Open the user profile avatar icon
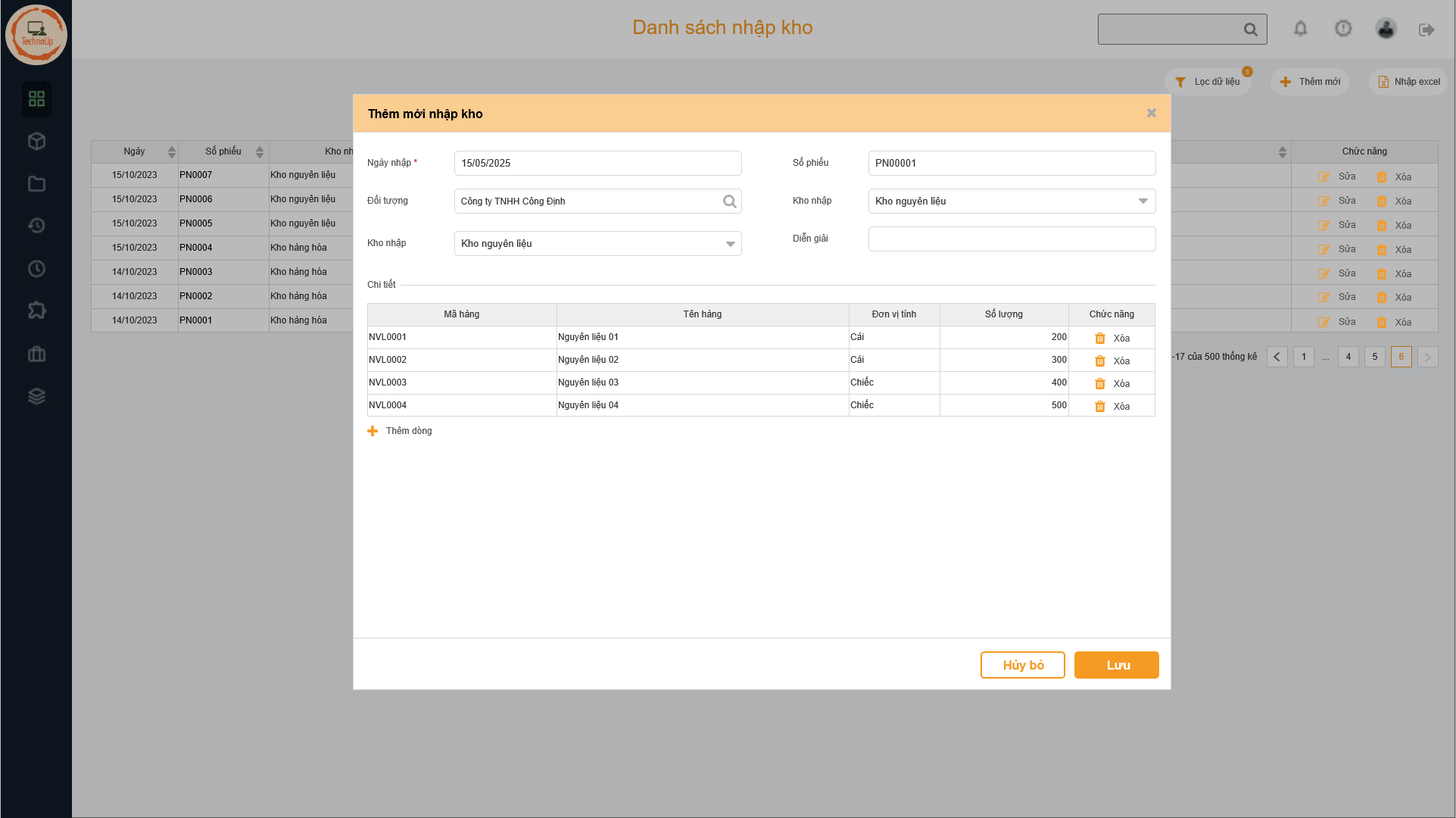The width and height of the screenshot is (1456, 818). 1386,29
